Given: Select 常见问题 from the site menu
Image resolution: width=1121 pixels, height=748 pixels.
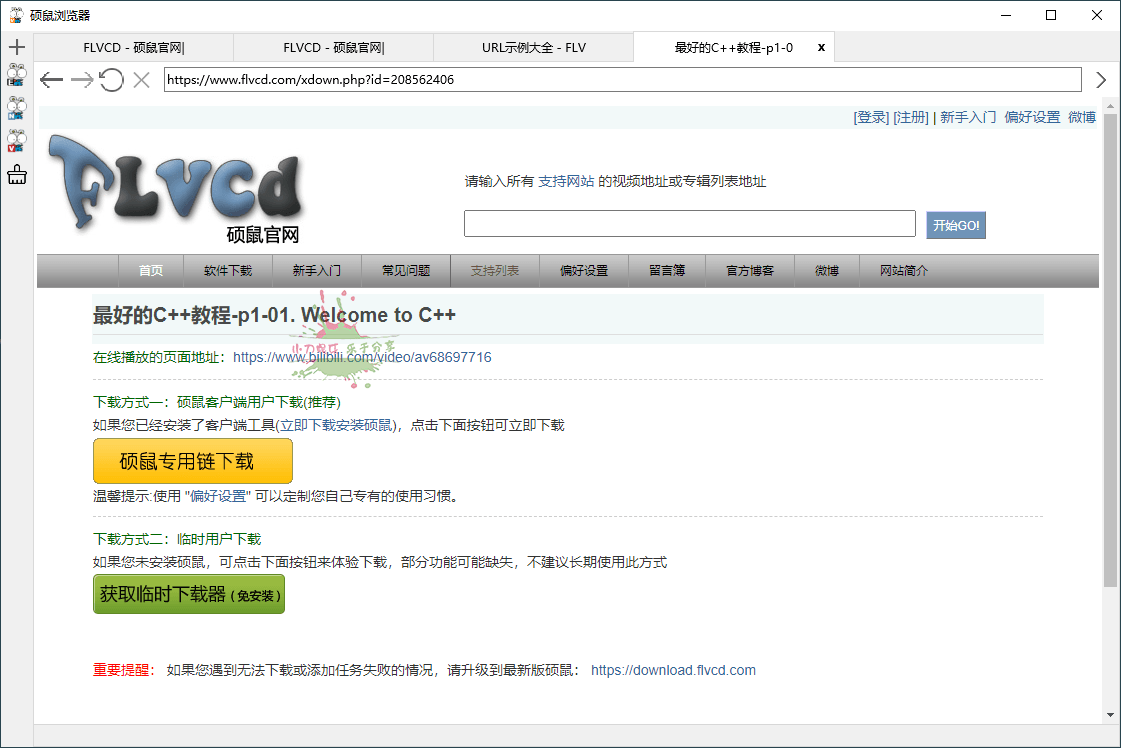Looking at the screenshot, I should point(406,271).
